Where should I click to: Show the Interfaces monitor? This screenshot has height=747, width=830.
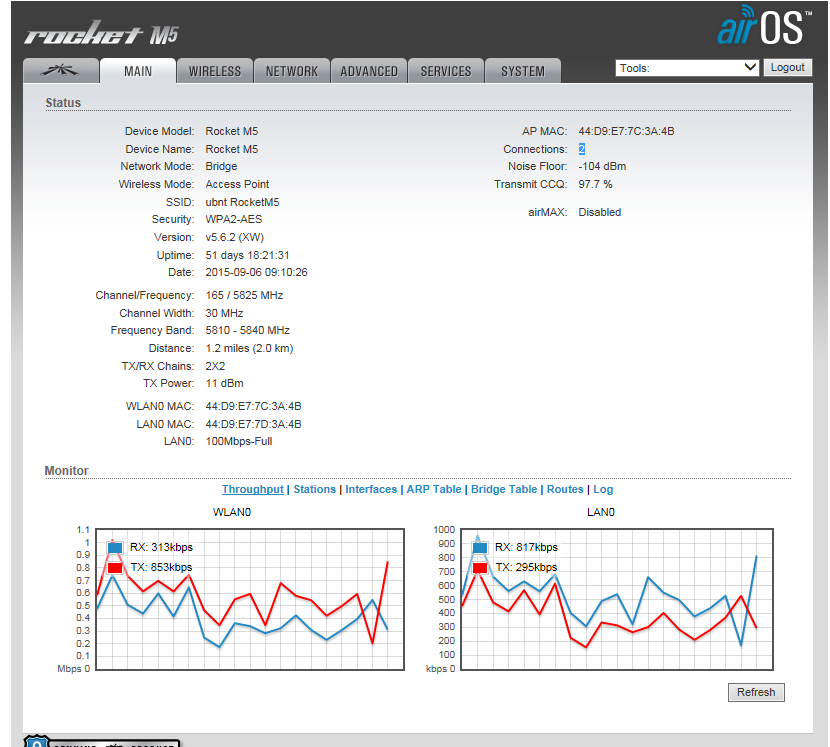click(x=371, y=489)
